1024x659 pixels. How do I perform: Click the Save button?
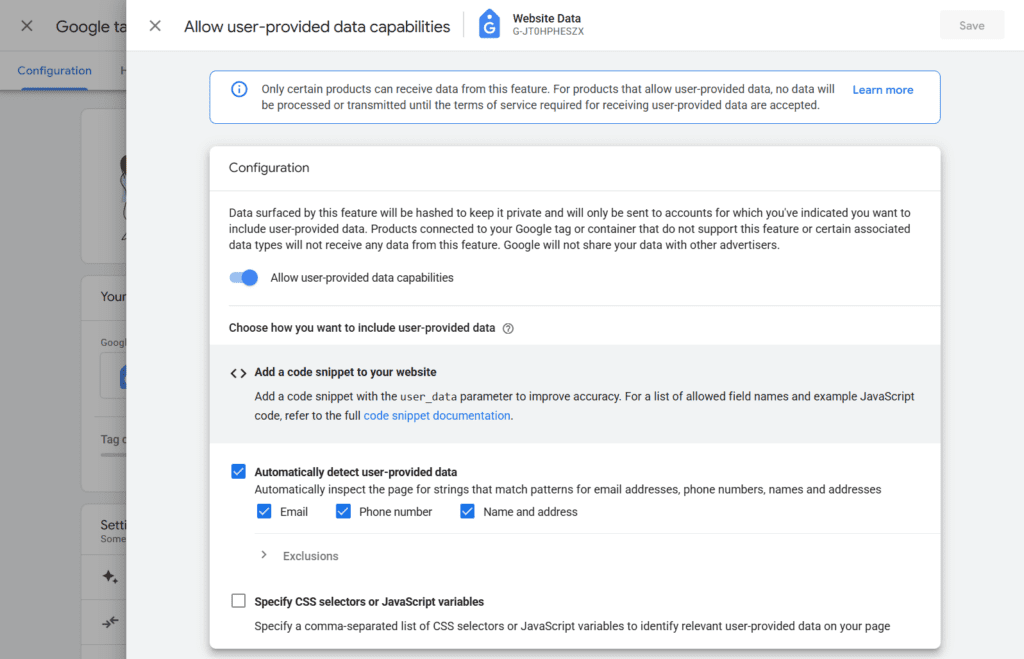click(x=971, y=26)
